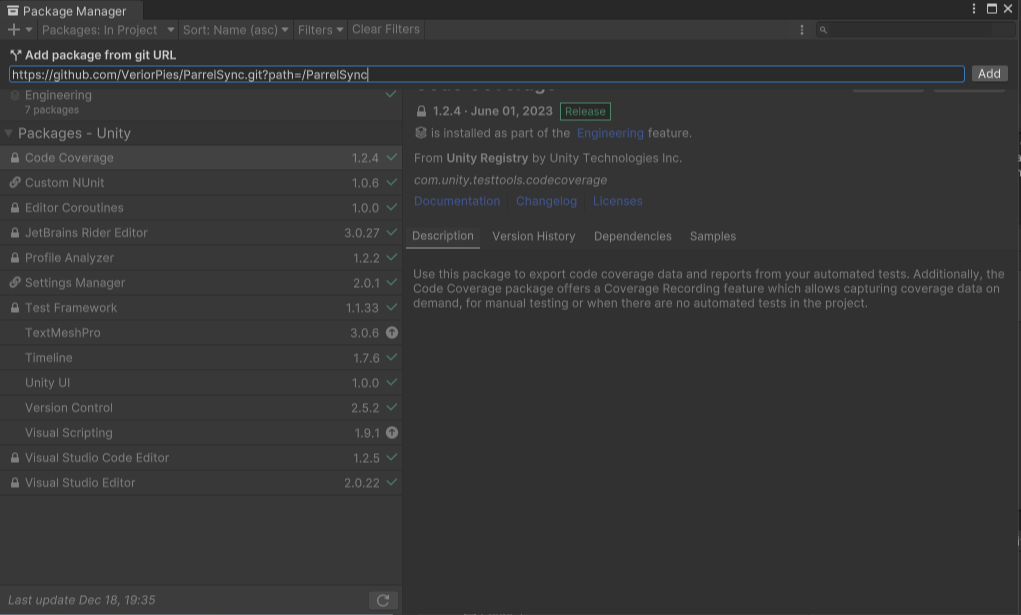
Task: Click lock icon beside Code Coverage row
Action: coord(14,158)
